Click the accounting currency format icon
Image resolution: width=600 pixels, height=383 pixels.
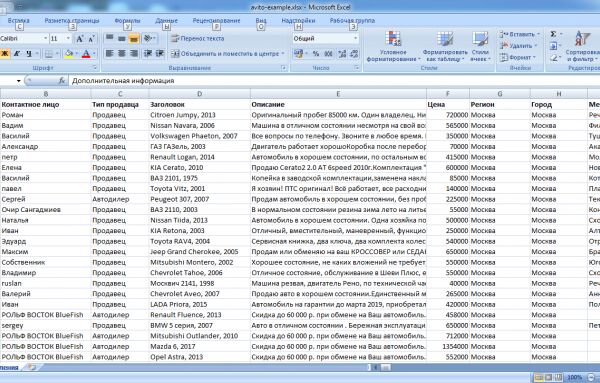click(298, 54)
